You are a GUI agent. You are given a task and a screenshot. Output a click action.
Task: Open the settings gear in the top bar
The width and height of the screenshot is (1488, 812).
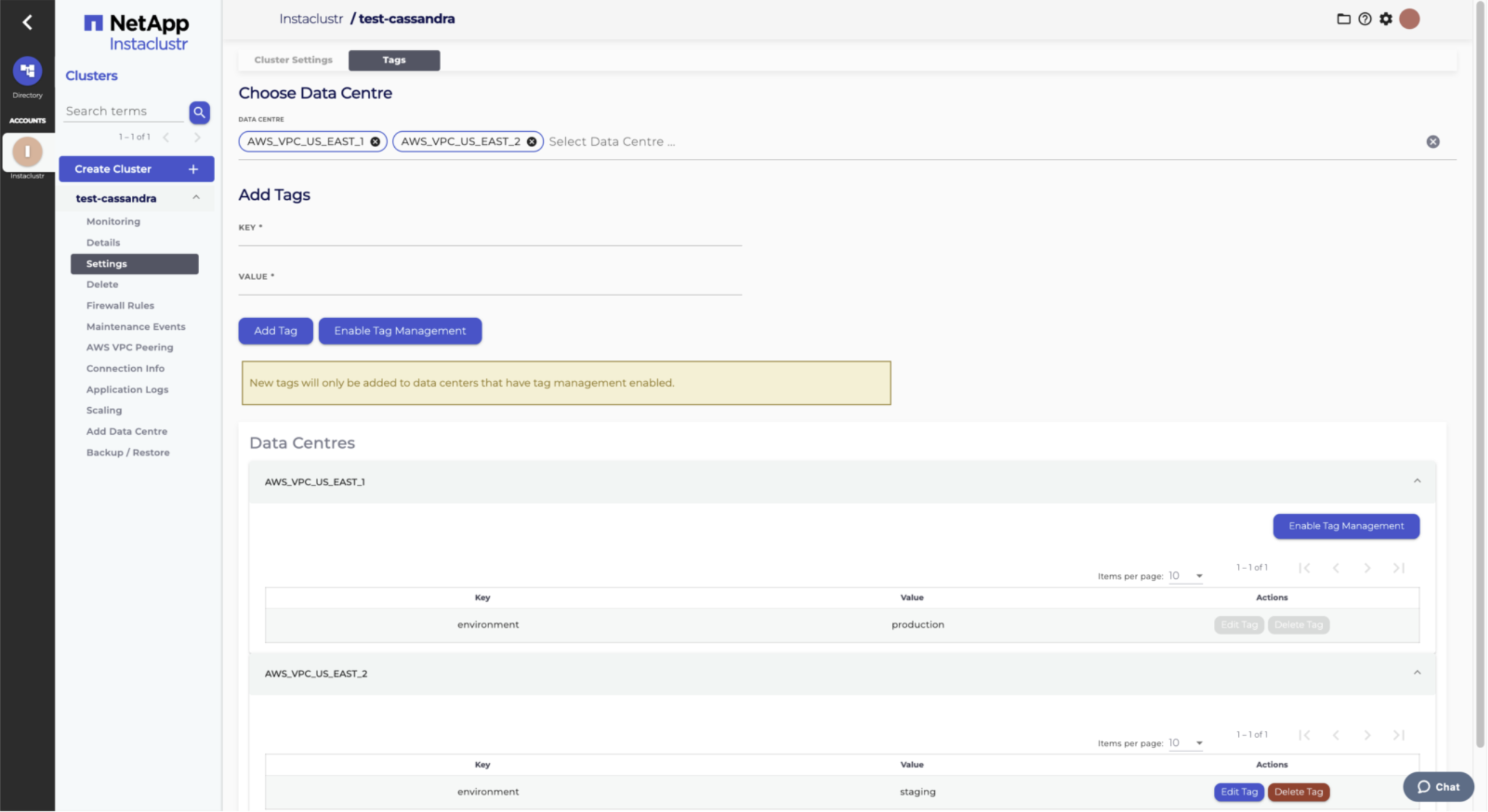1385,19
